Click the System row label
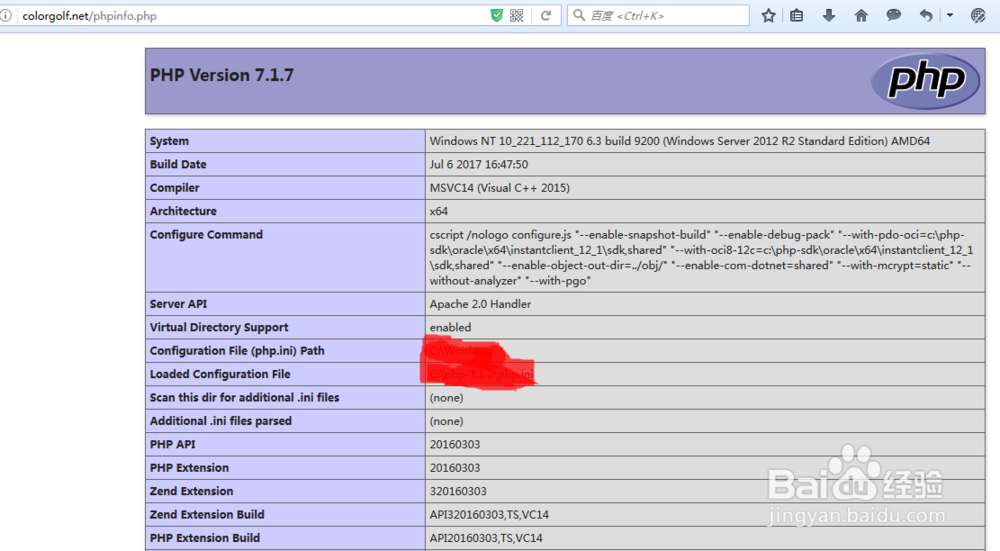The image size is (1000, 551). click(x=169, y=141)
